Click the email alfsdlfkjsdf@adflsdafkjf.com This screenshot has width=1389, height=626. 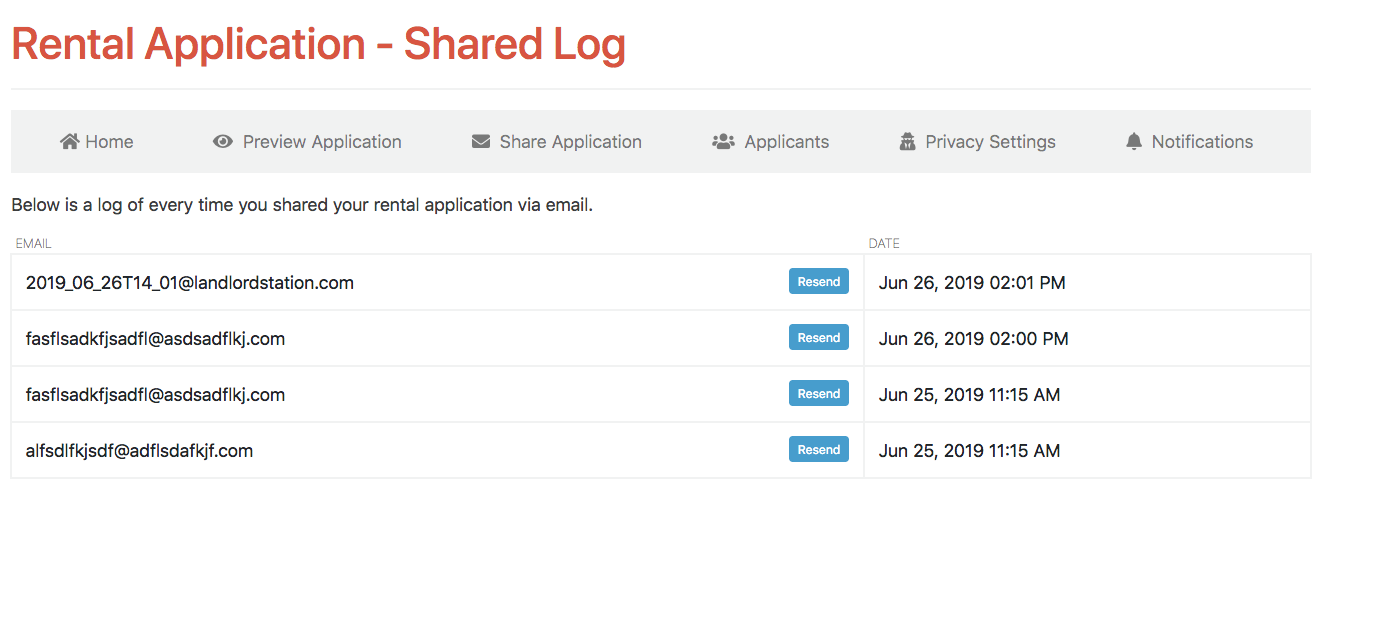click(x=140, y=451)
